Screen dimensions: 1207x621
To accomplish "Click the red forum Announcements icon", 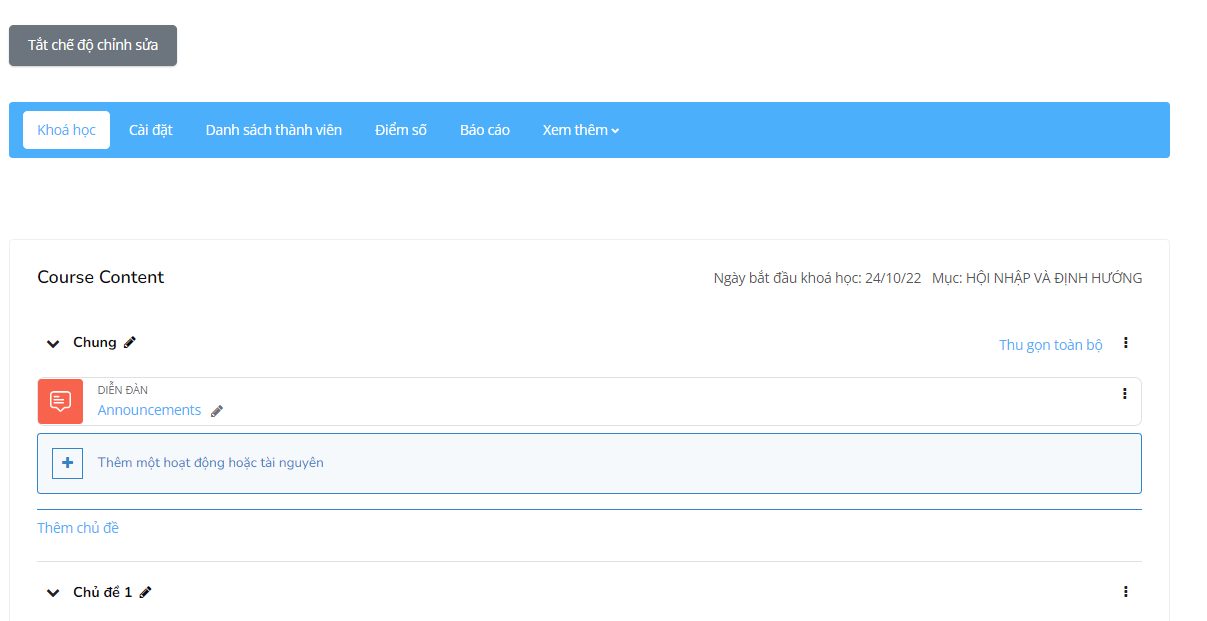I will pos(60,401).
